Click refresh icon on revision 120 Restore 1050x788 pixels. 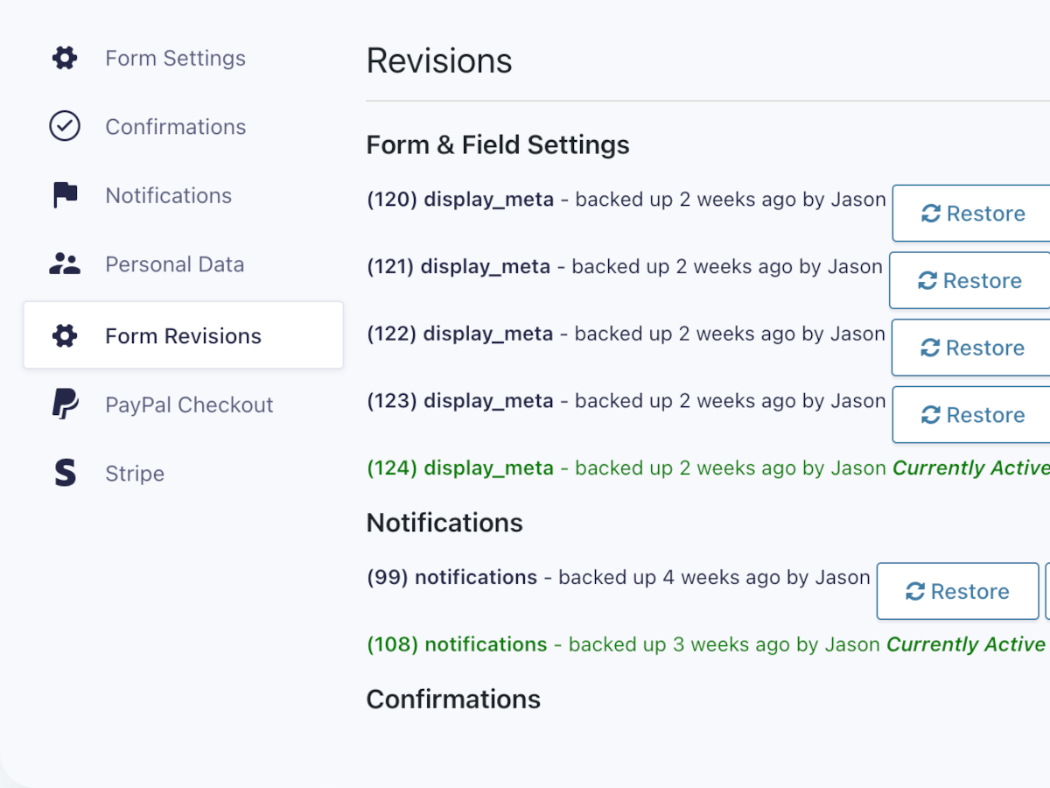[x=931, y=213]
